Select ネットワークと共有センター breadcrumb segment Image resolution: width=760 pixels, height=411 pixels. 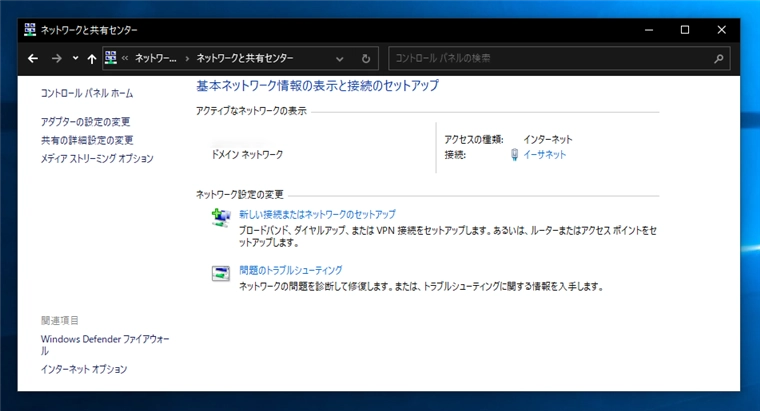(245, 58)
